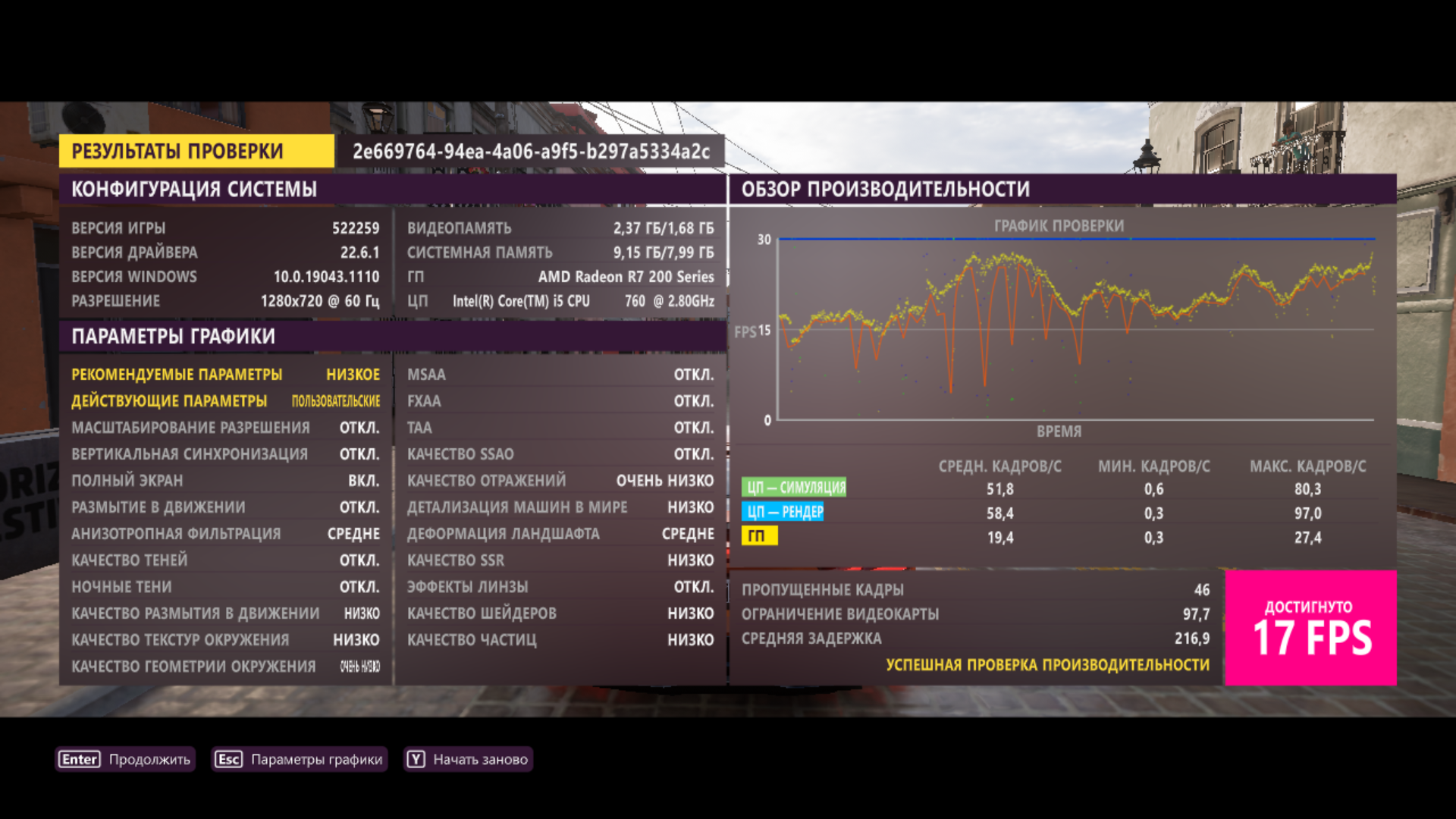Select the РЕЗУЛЬТАТЫ ПРОВЕРКИ yellow tab
The height and width of the screenshot is (819, 1456).
196,151
